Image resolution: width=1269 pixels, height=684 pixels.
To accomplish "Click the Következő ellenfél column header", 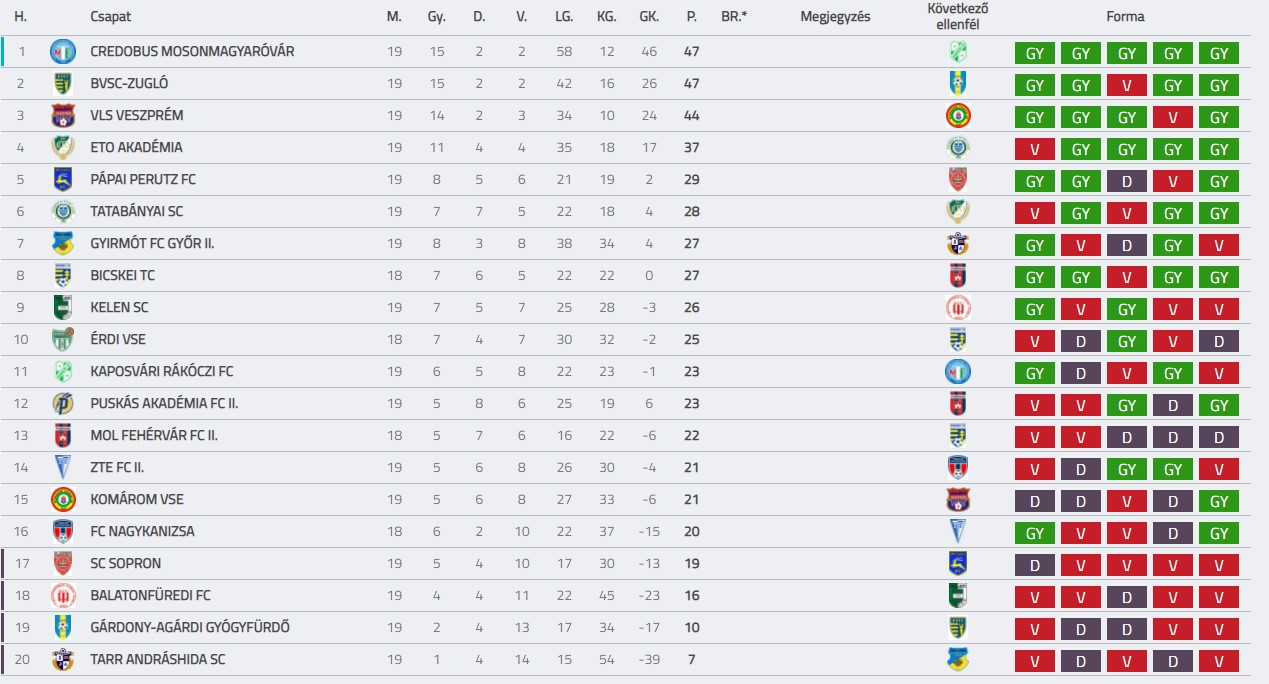I will (x=958, y=17).
